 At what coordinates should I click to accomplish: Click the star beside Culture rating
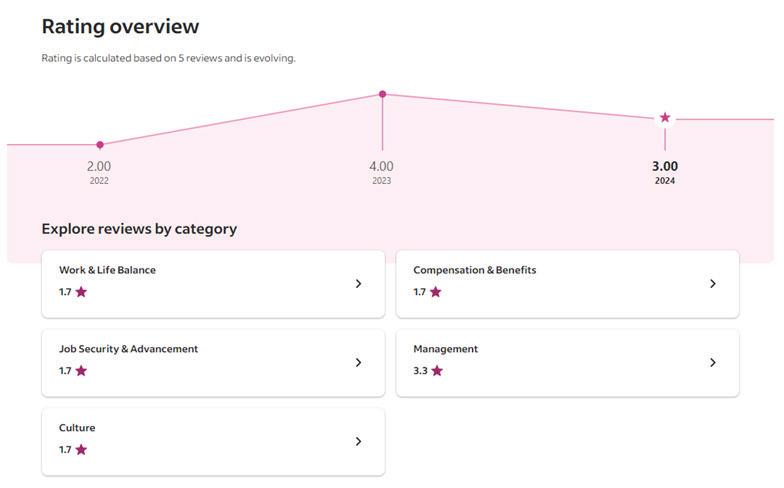(81, 450)
